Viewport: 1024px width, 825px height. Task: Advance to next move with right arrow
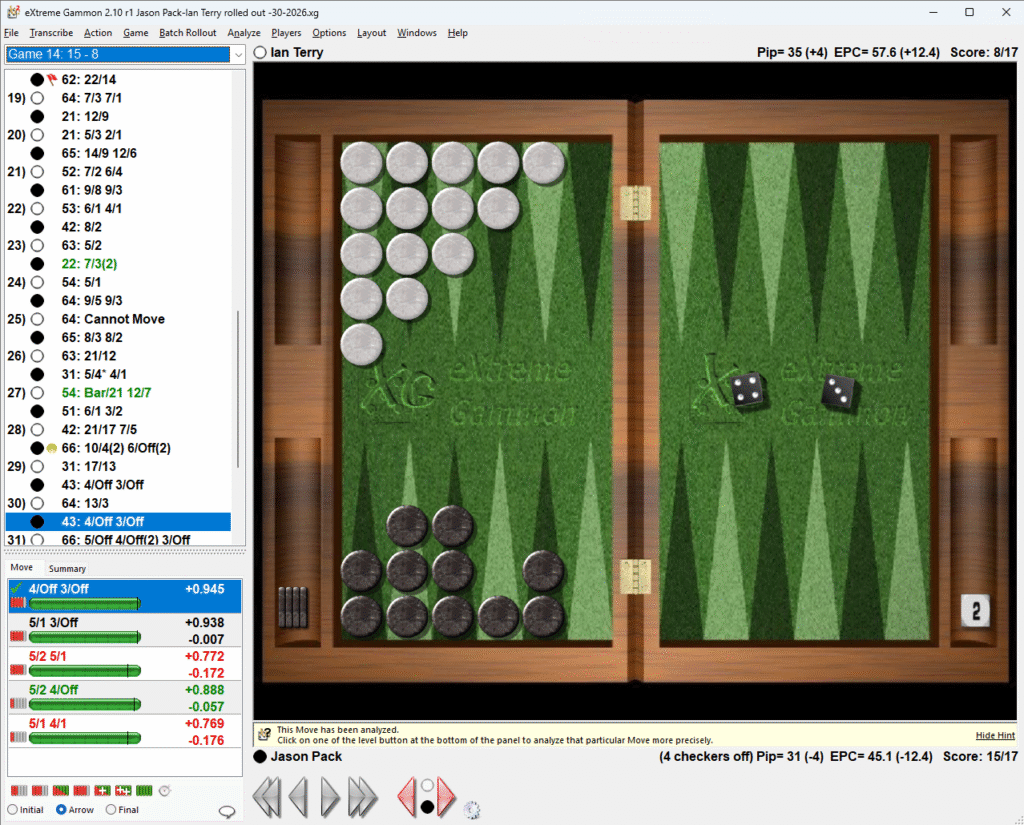coord(330,797)
